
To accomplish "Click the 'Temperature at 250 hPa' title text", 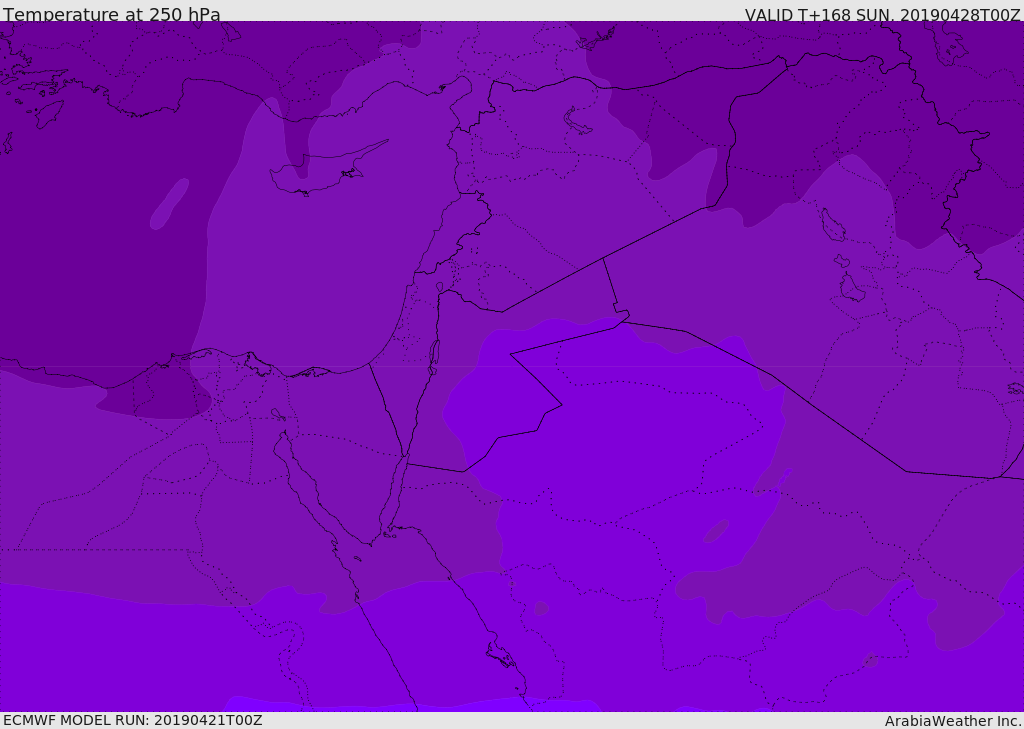I will 112,14.
